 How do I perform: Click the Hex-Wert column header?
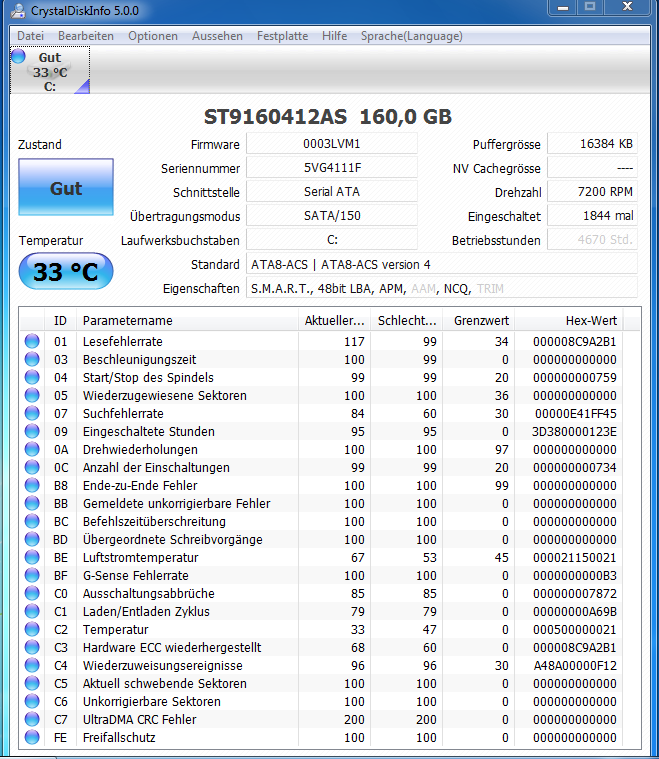coord(569,320)
